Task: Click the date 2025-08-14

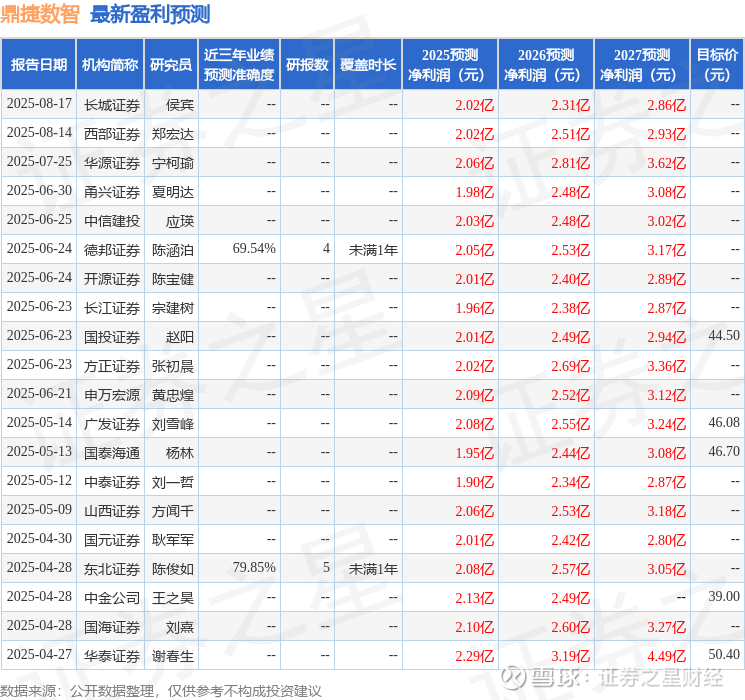Action: 39,133
